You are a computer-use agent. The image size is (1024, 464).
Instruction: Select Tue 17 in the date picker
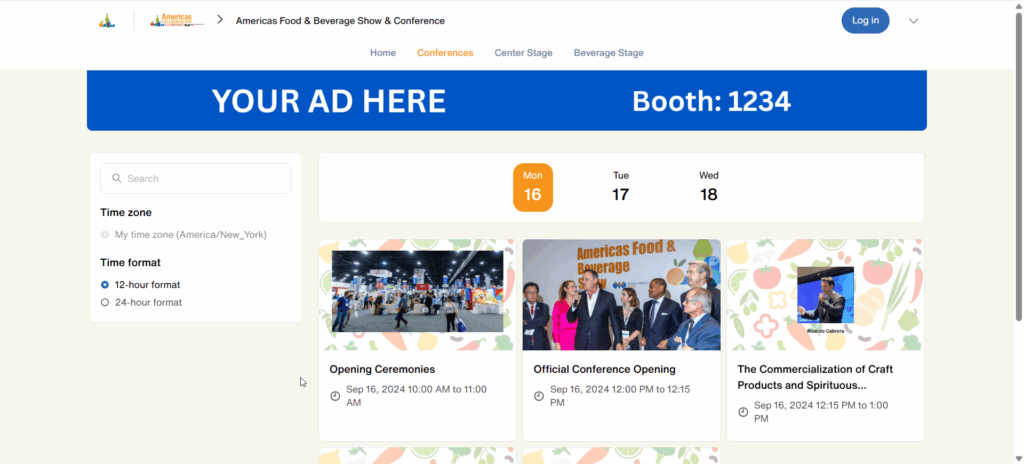pyautogui.click(x=621, y=187)
